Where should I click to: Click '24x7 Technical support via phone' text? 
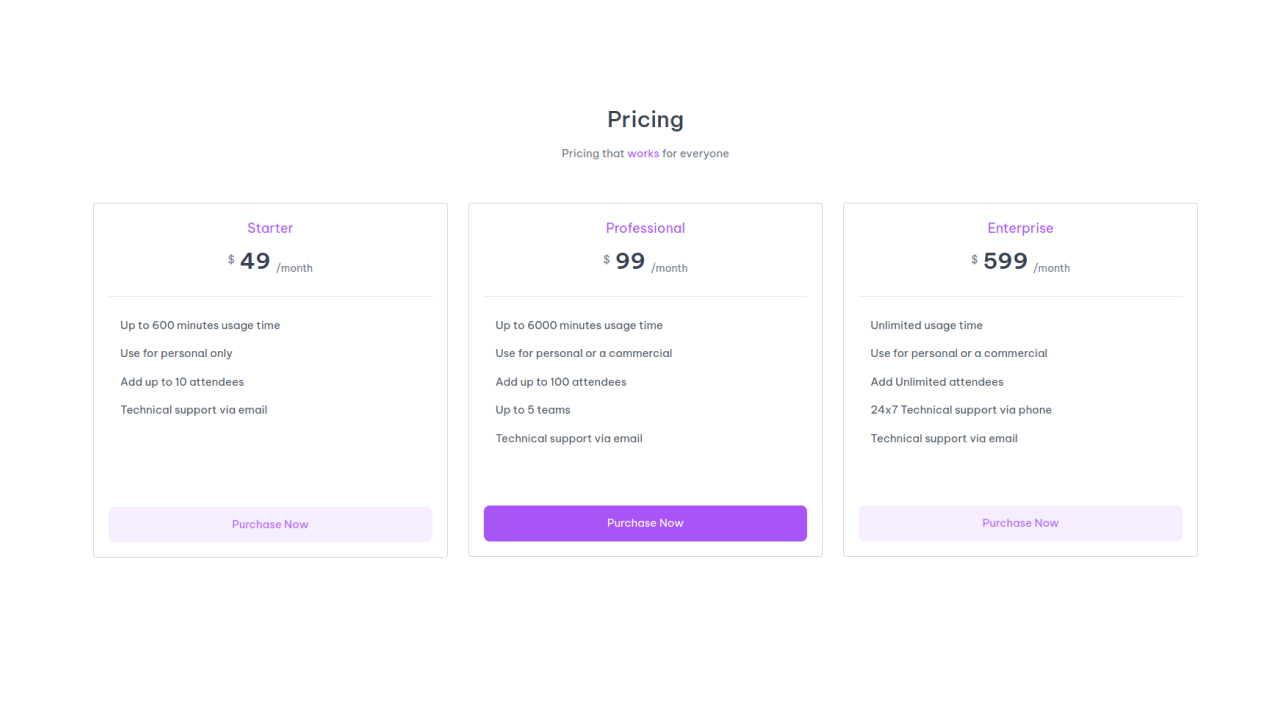tap(961, 409)
